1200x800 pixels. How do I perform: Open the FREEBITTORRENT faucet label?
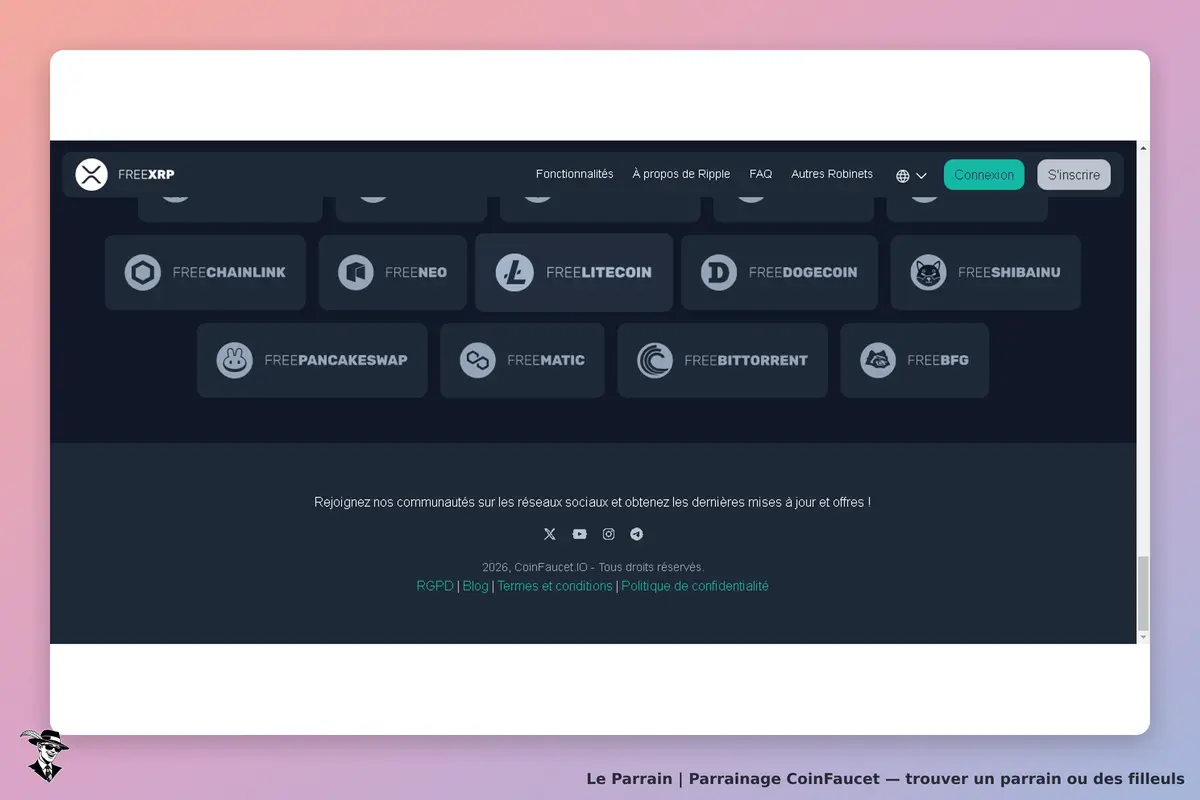(746, 360)
